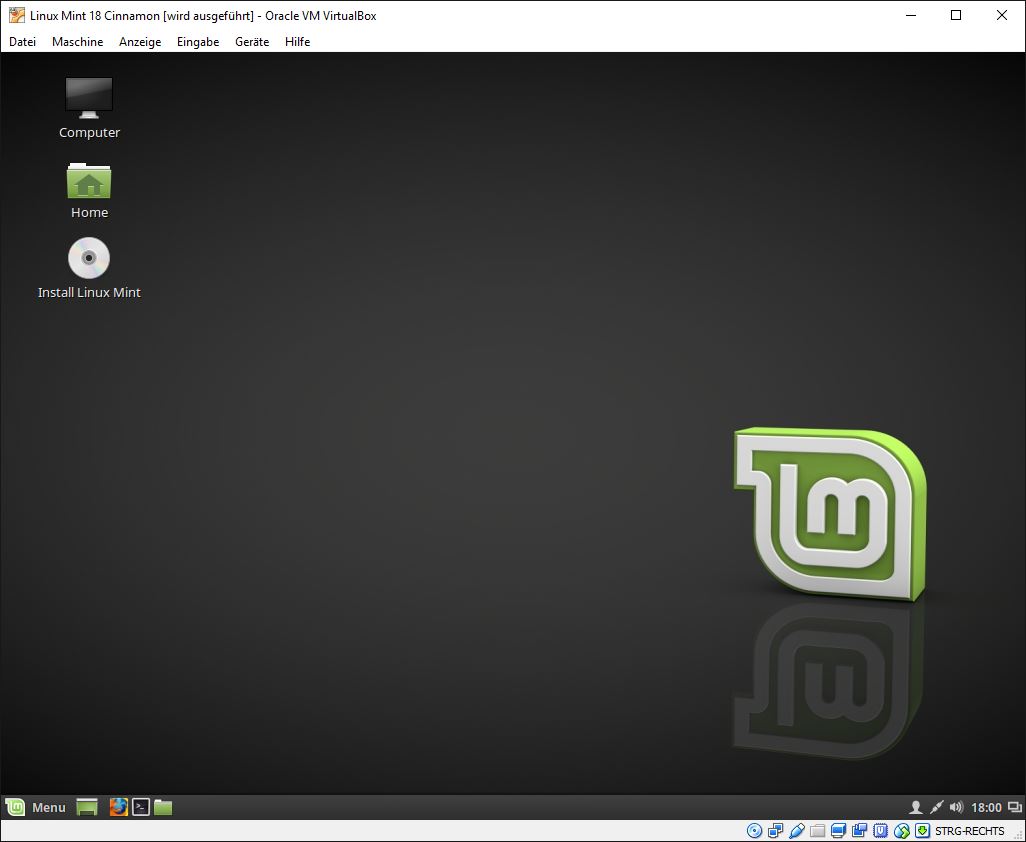Expand the Hilfe menu
Image resolution: width=1026 pixels, height=842 pixels.
tap(297, 42)
